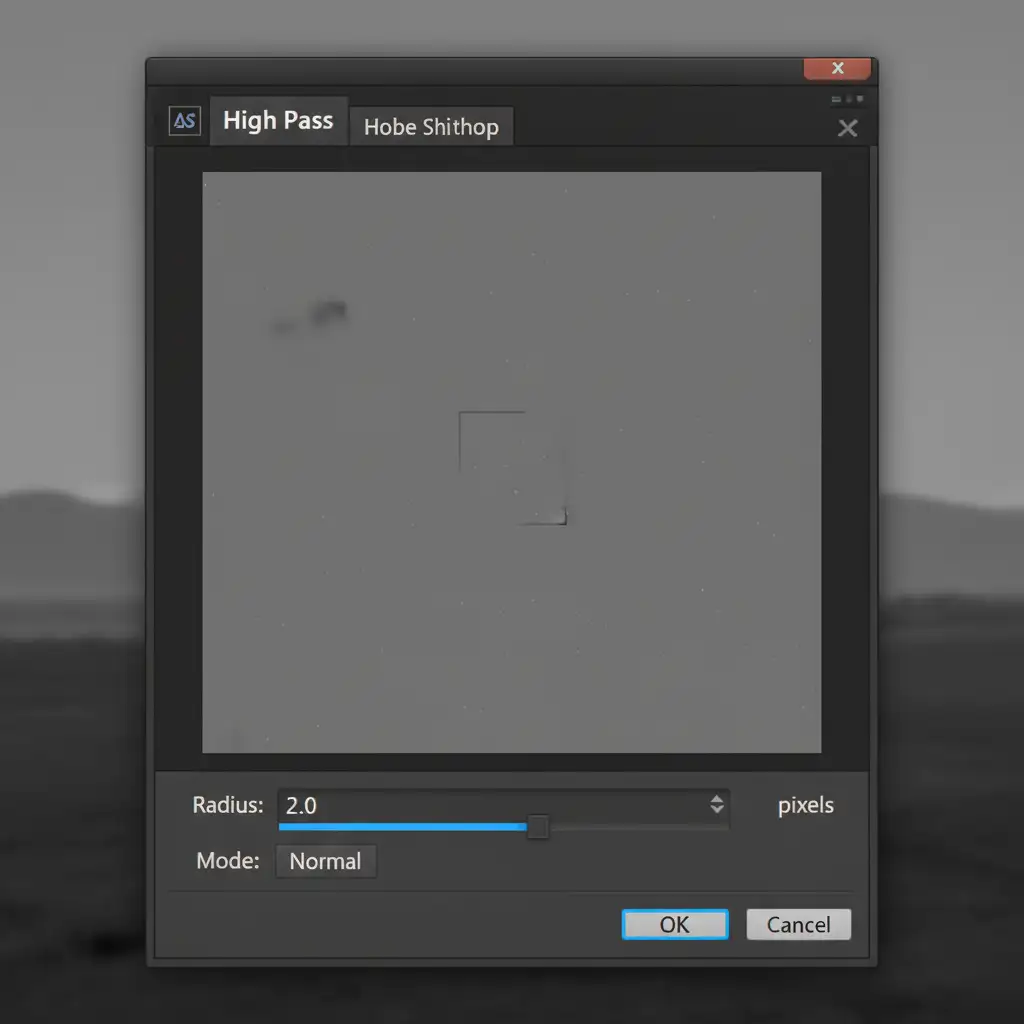Click the small round dot icon below the red button
The width and height of the screenshot is (1024, 1024).
pyautogui.click(x=849, y=99)
